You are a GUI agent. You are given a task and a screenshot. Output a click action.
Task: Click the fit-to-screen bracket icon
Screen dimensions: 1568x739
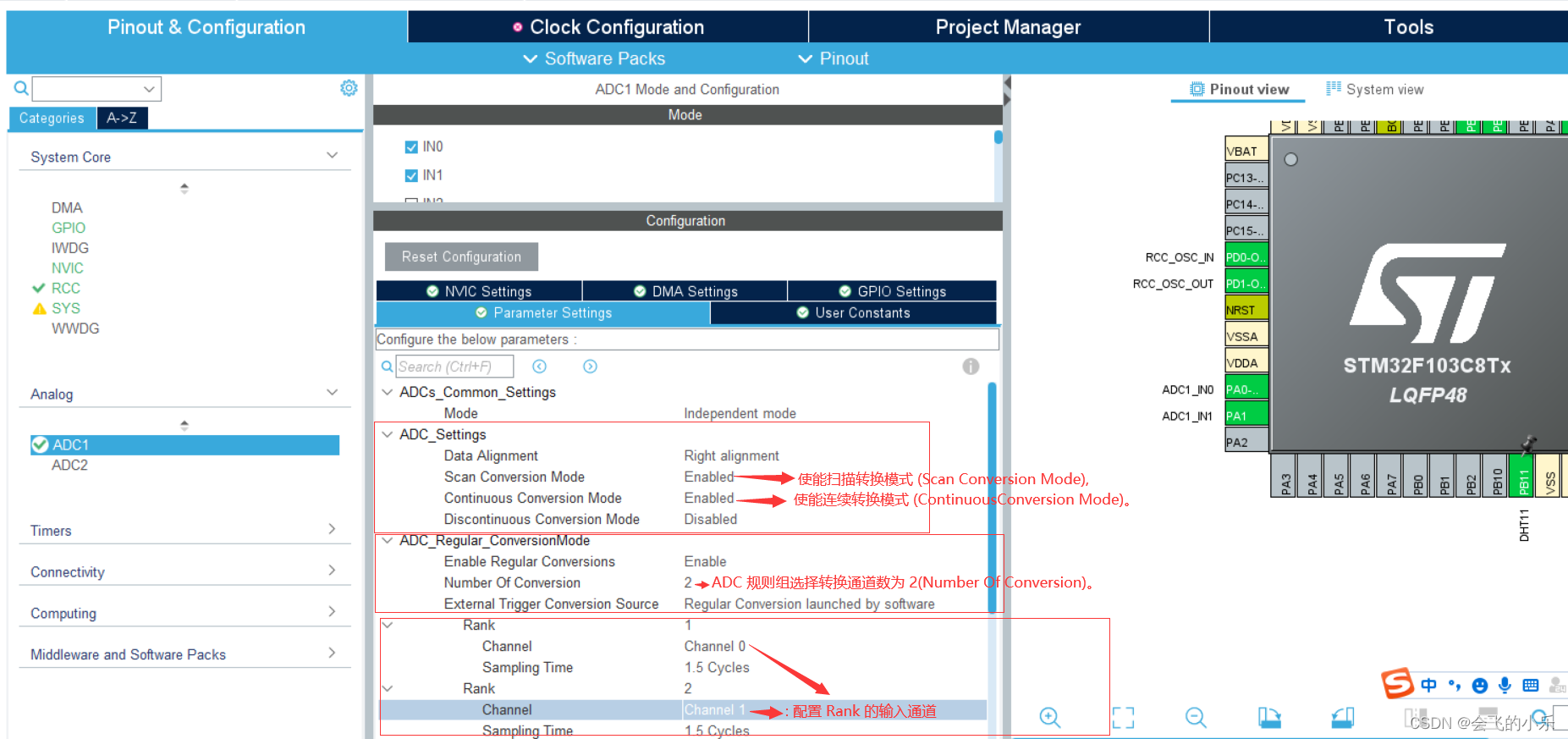click(x=1123, y=718)
